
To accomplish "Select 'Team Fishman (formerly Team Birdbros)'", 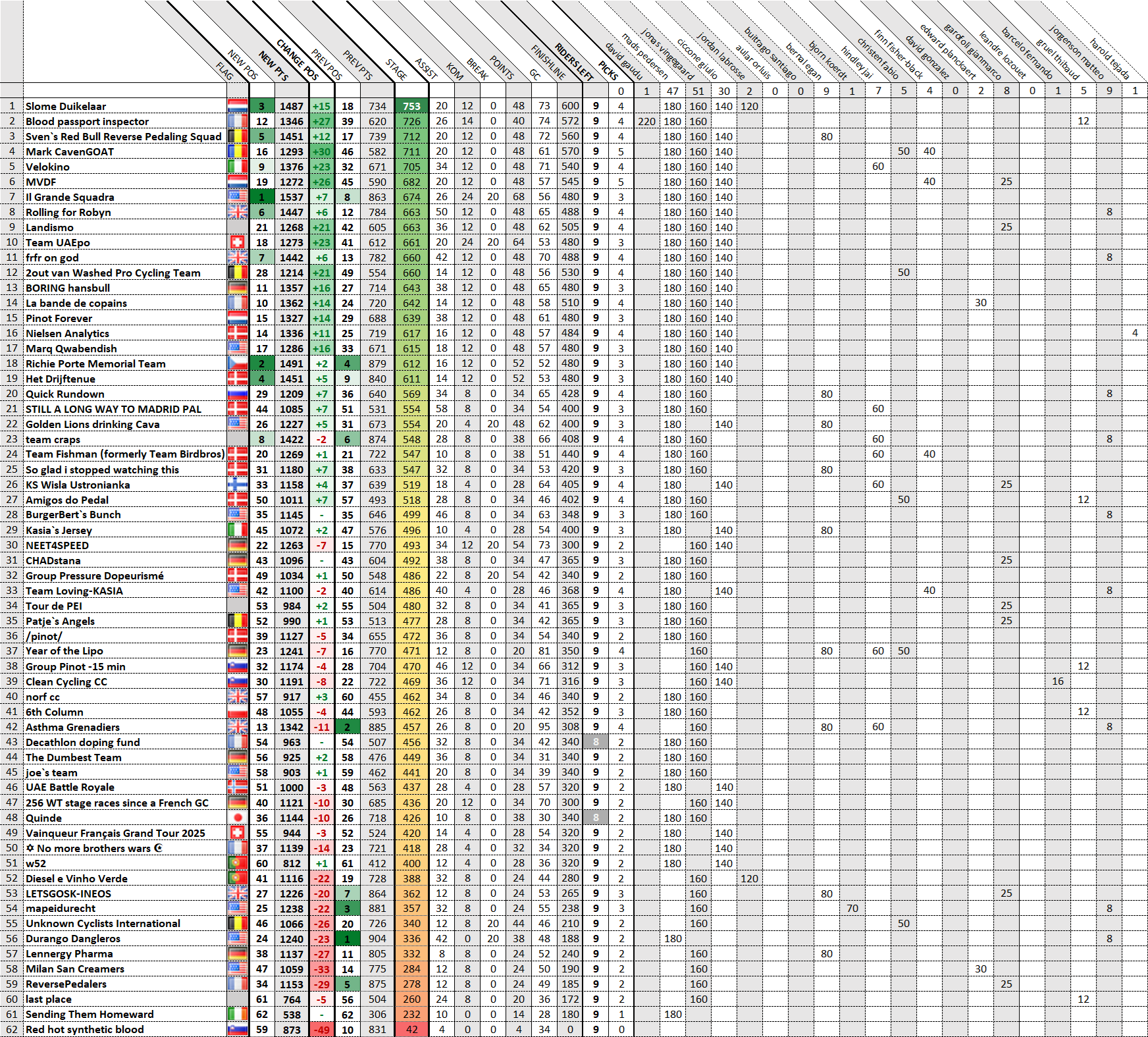I will tap(125, 454).
